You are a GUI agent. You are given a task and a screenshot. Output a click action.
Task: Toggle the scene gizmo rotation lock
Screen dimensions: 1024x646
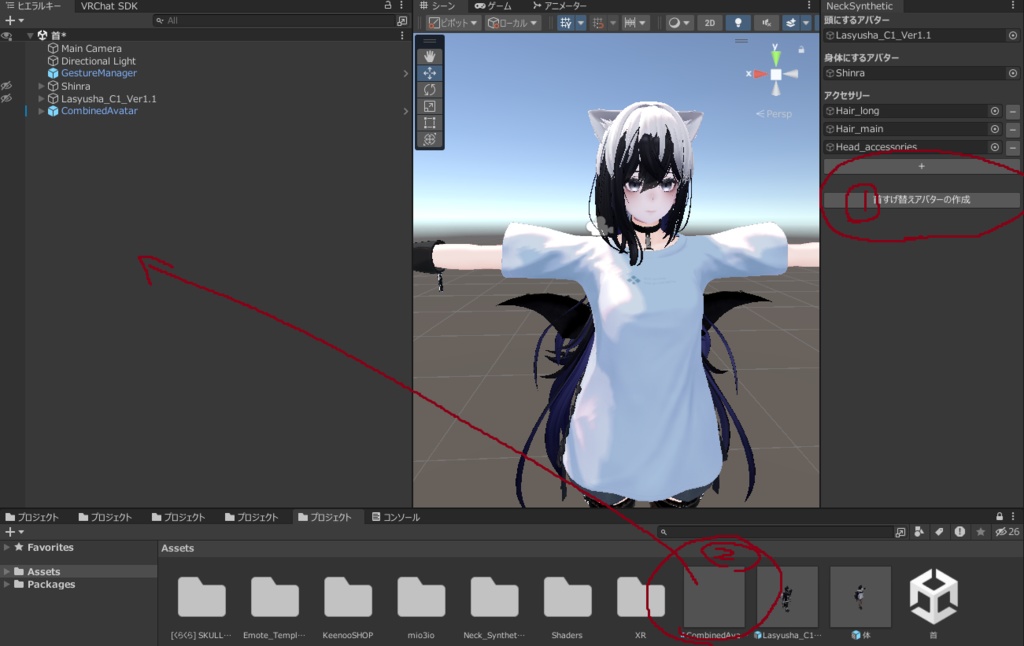[x=801, y=50]
